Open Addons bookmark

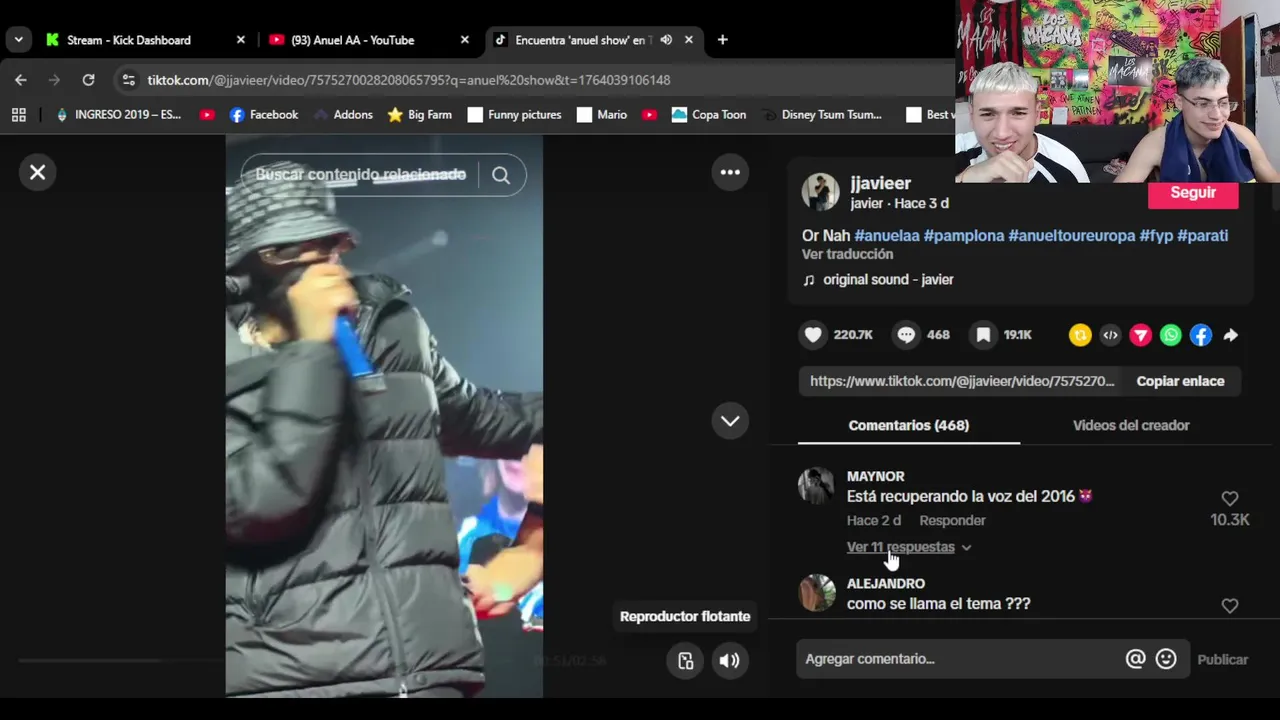coord(342,115)
